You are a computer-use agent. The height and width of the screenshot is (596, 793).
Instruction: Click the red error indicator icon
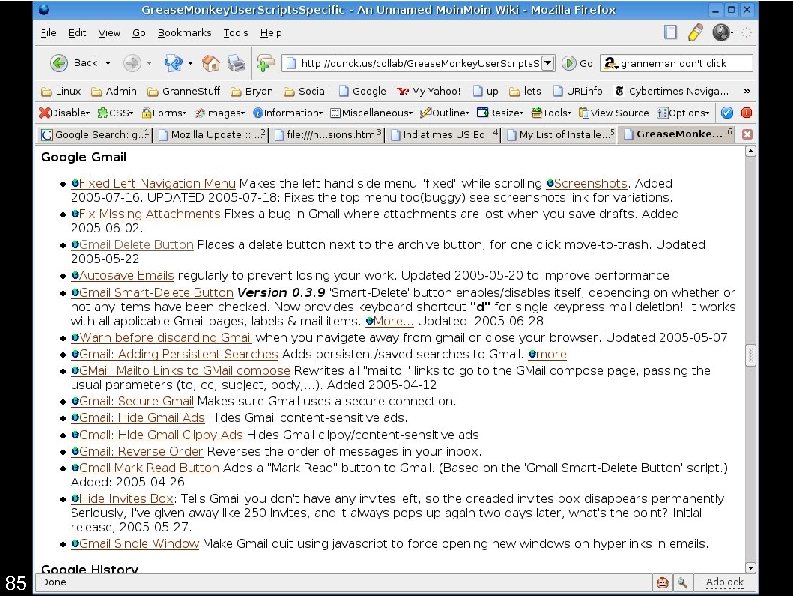746,113
